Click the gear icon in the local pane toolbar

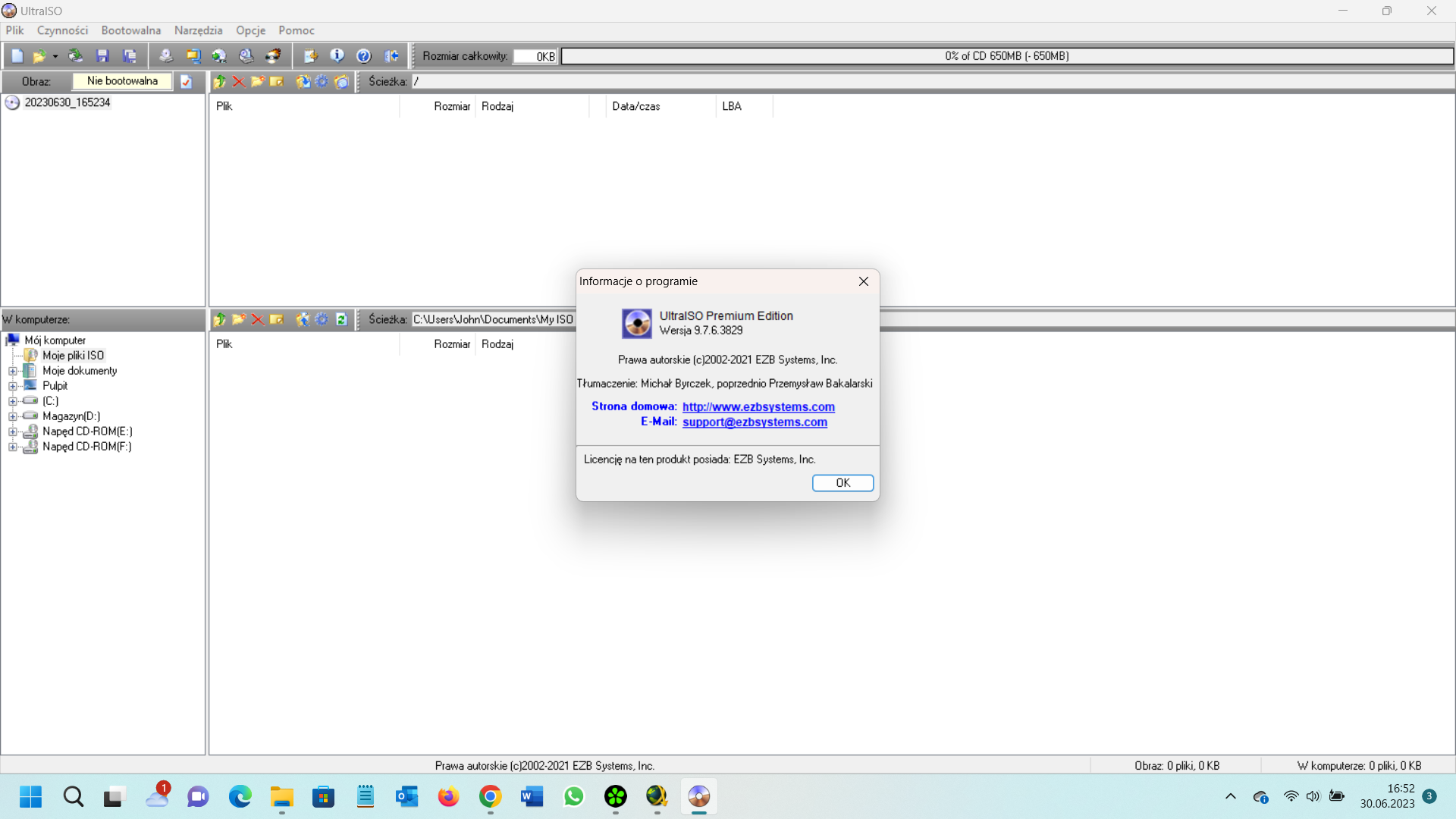pyautogui.click(x=322, y=320)
